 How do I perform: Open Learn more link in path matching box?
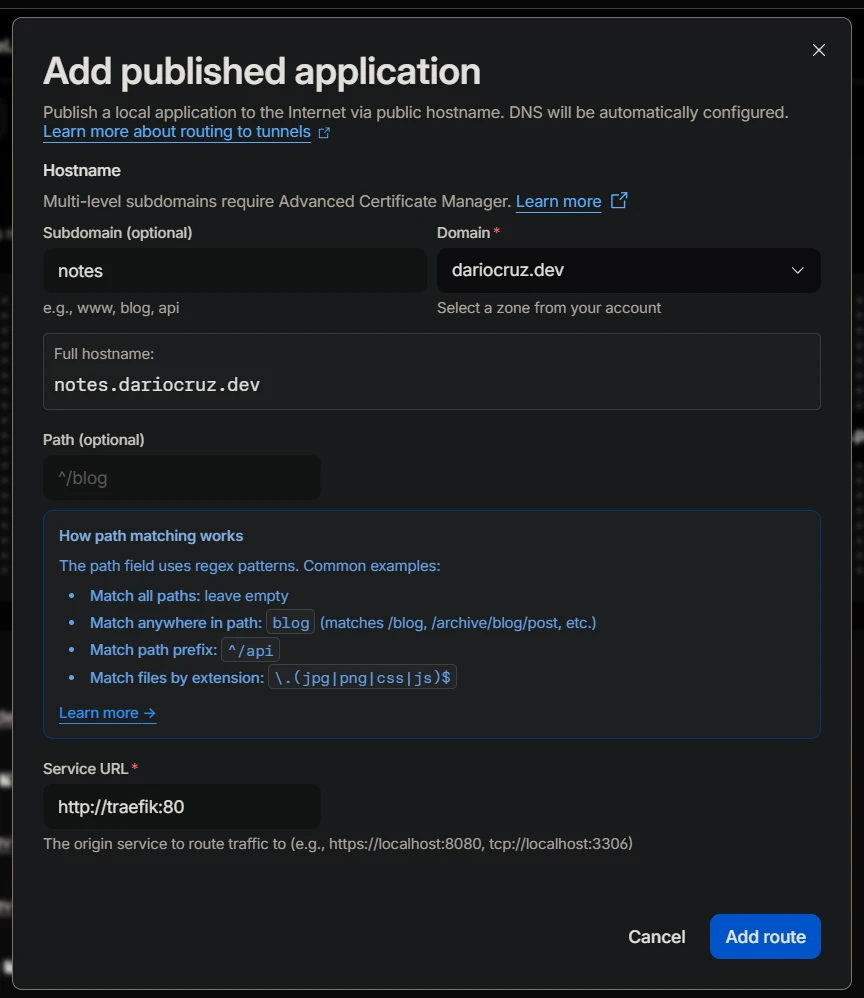coord(107,713)
